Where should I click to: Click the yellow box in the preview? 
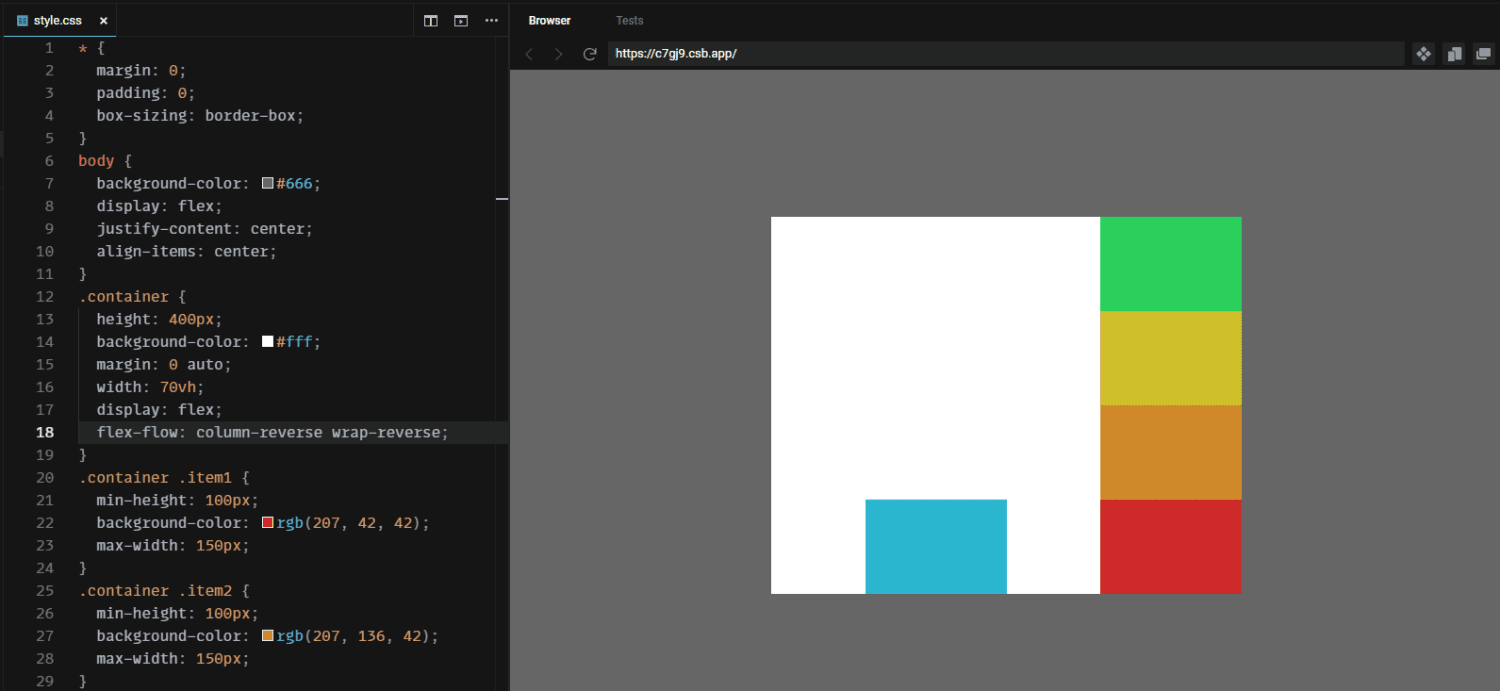pyautogui.click(x=1171, y=358)
